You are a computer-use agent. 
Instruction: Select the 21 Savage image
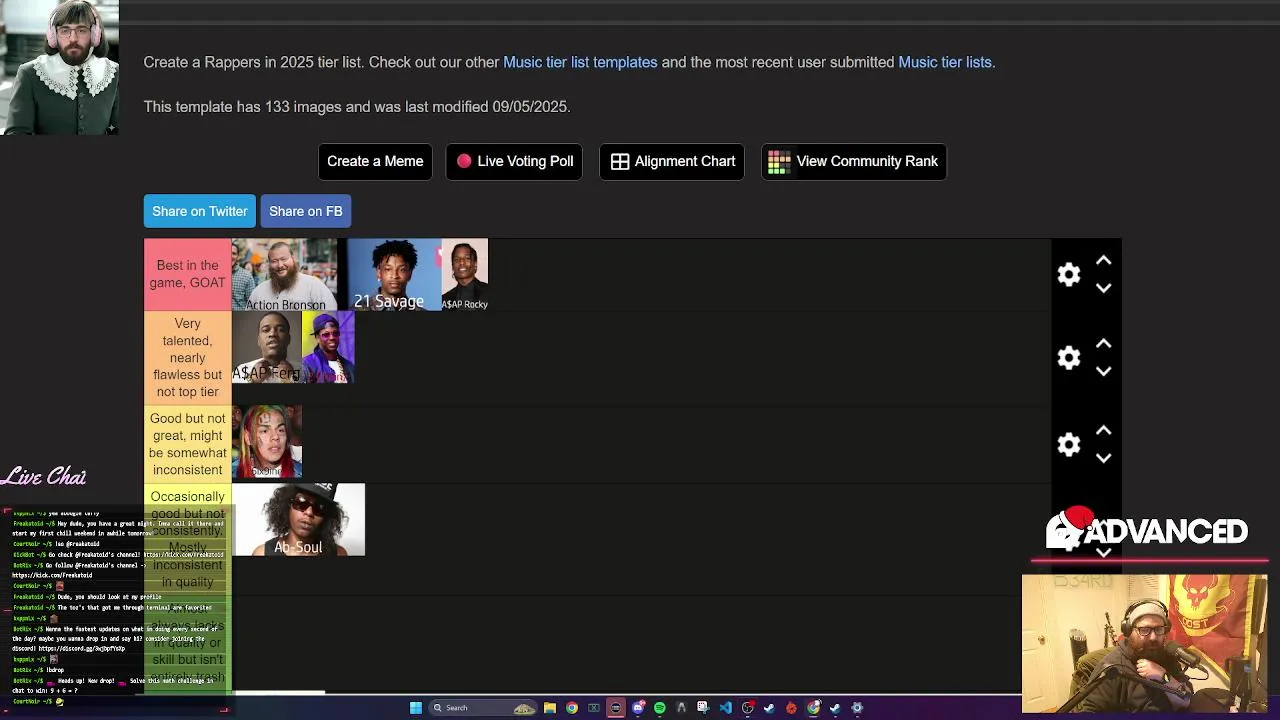394,274
